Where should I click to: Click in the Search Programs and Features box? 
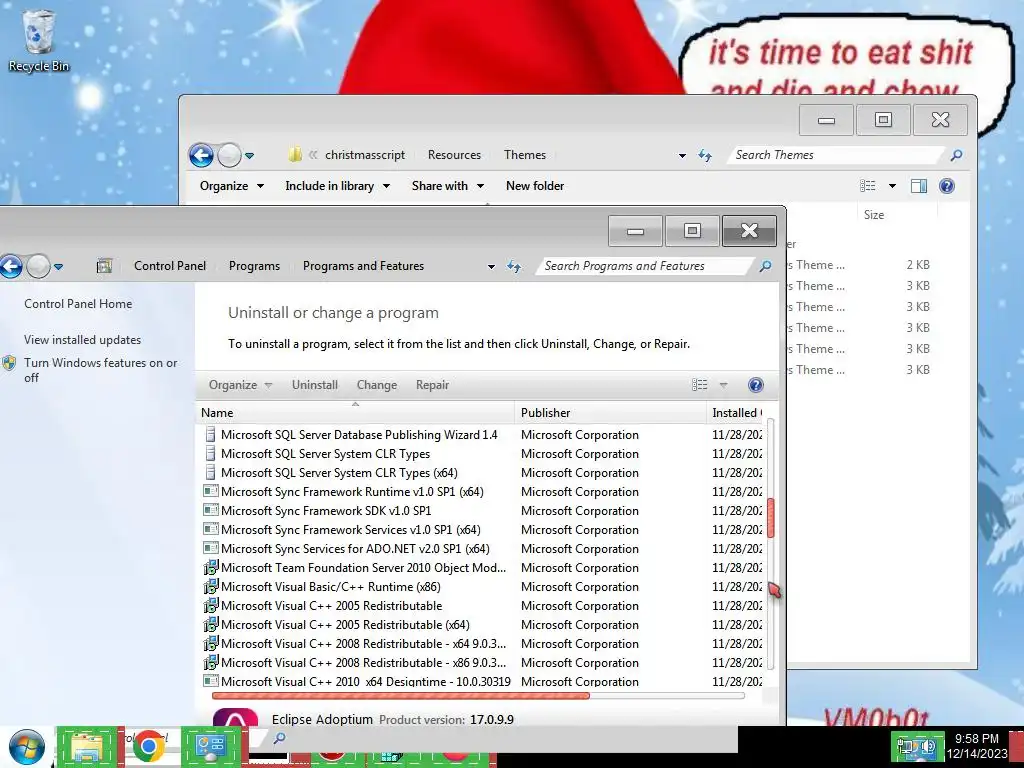pyautogui.click(x=643, y=266)
